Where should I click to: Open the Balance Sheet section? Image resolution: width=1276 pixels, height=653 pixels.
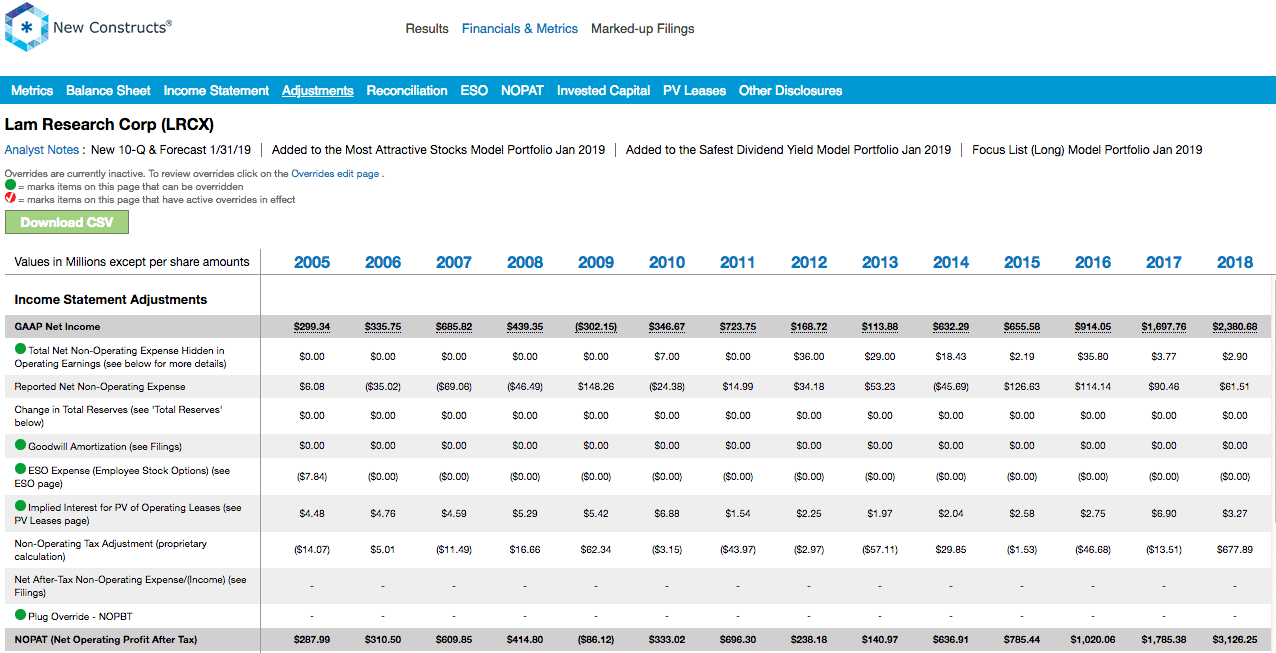[x=108, y=90]
